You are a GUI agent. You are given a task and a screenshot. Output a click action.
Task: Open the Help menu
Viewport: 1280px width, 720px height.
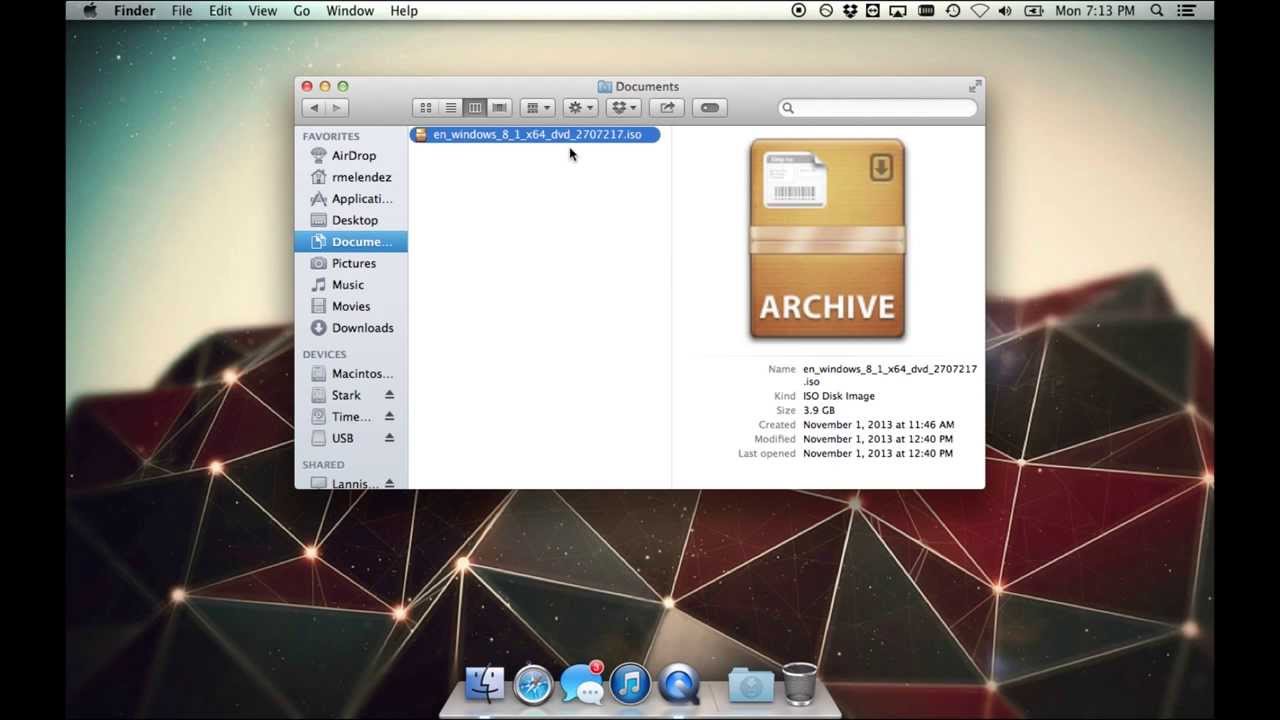click(404, 11)
